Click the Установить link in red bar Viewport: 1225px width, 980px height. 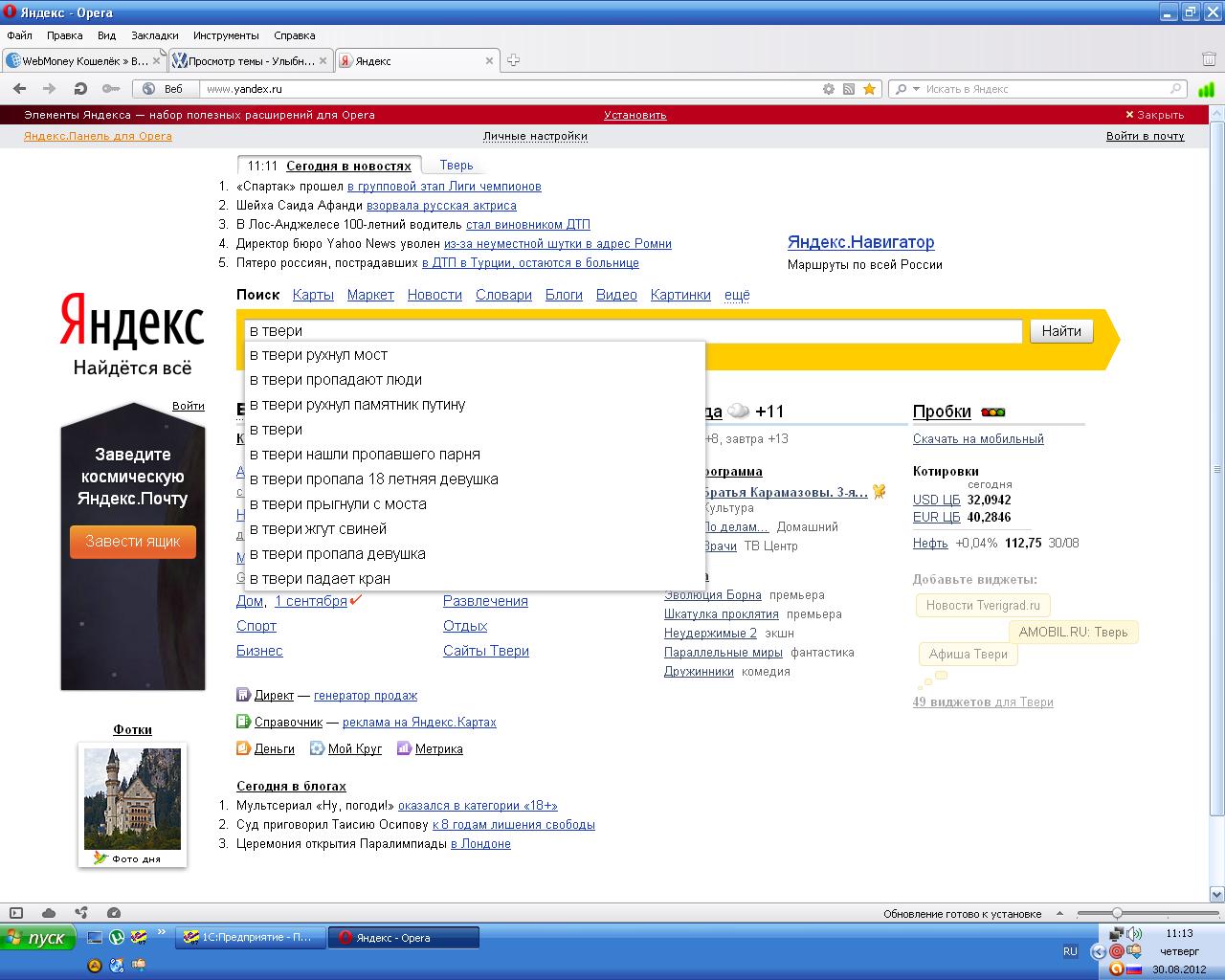pyautogui.click(x=635, y=115)
